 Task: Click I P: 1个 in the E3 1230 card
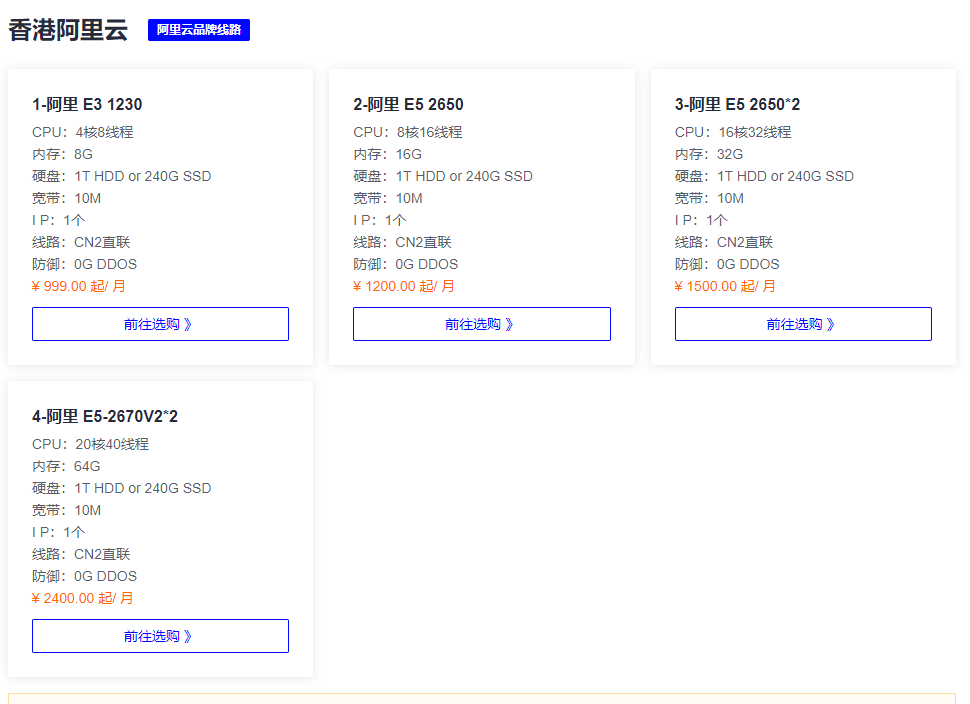[59, 220]
